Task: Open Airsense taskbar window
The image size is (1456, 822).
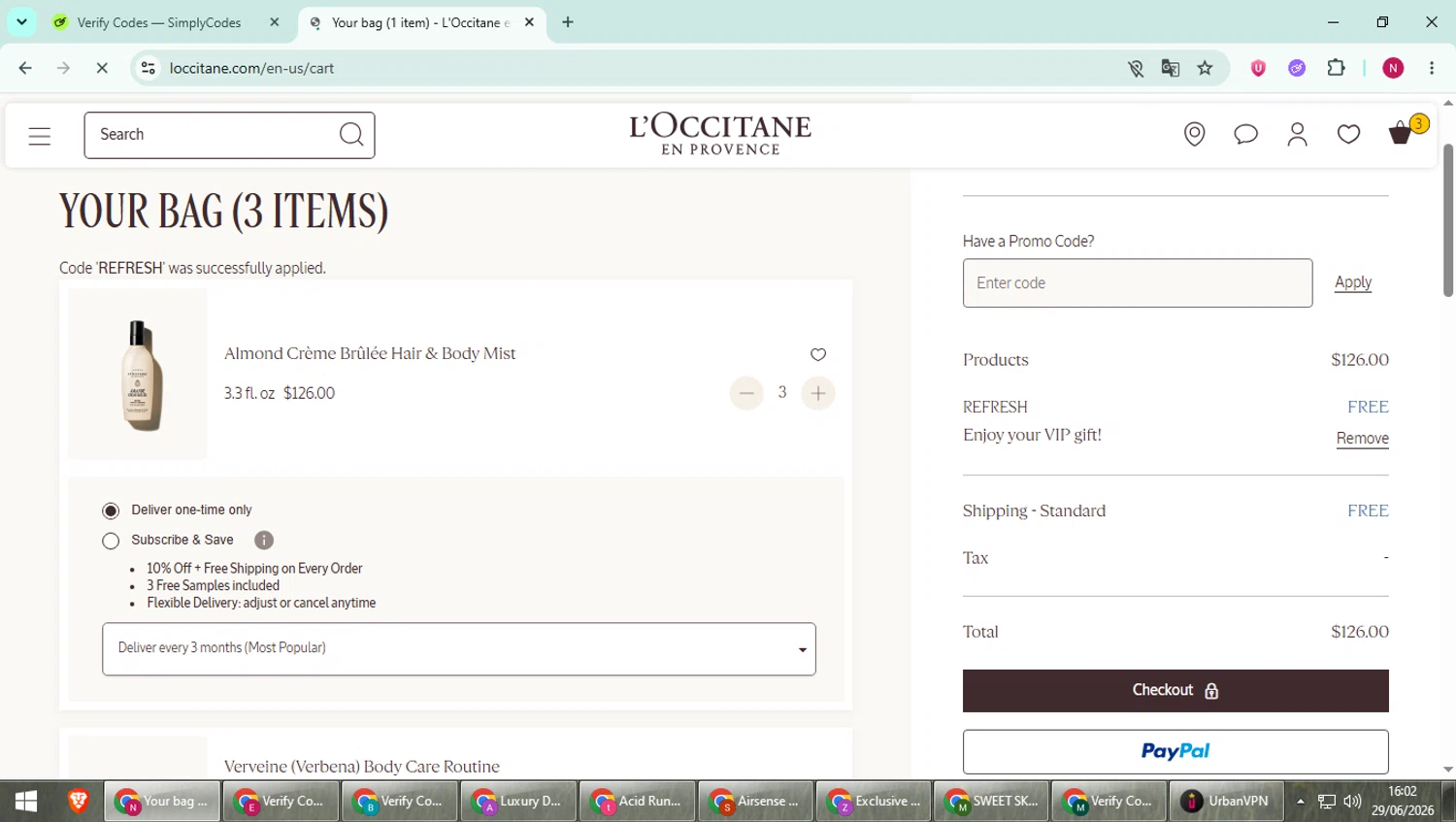Action: [755, 802]
